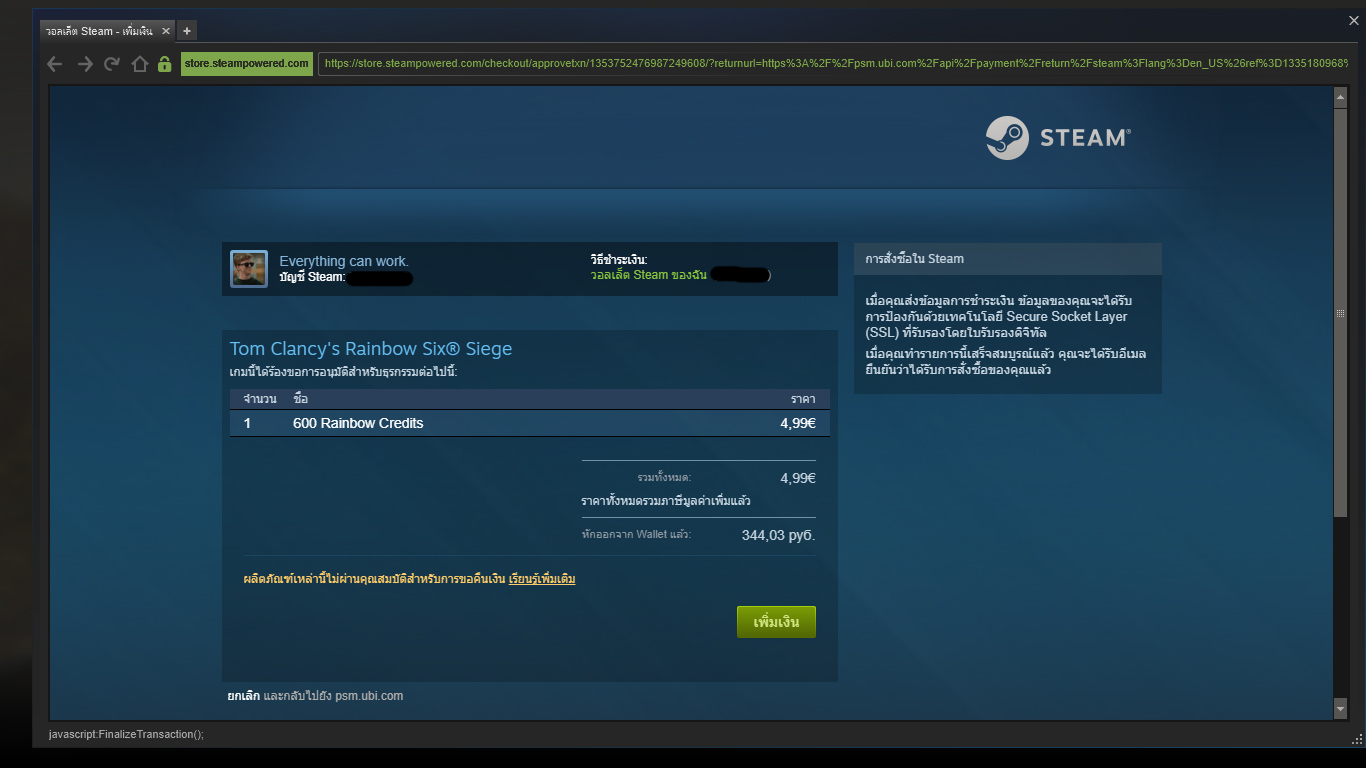Select the วอลเล็ต Steam browser tab
This screenshot has height=768, width=1366.
(x=108, y=31)
